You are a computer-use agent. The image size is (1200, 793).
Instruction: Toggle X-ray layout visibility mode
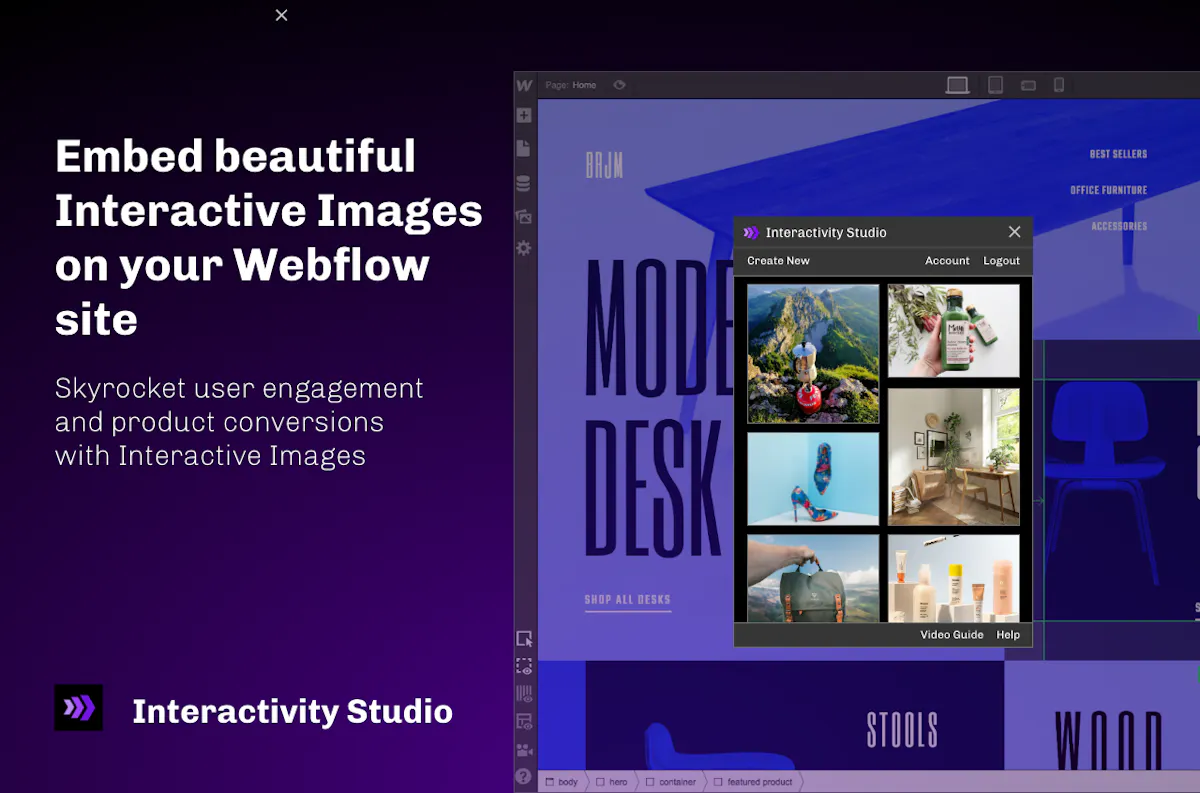click(x=524, y=721)
